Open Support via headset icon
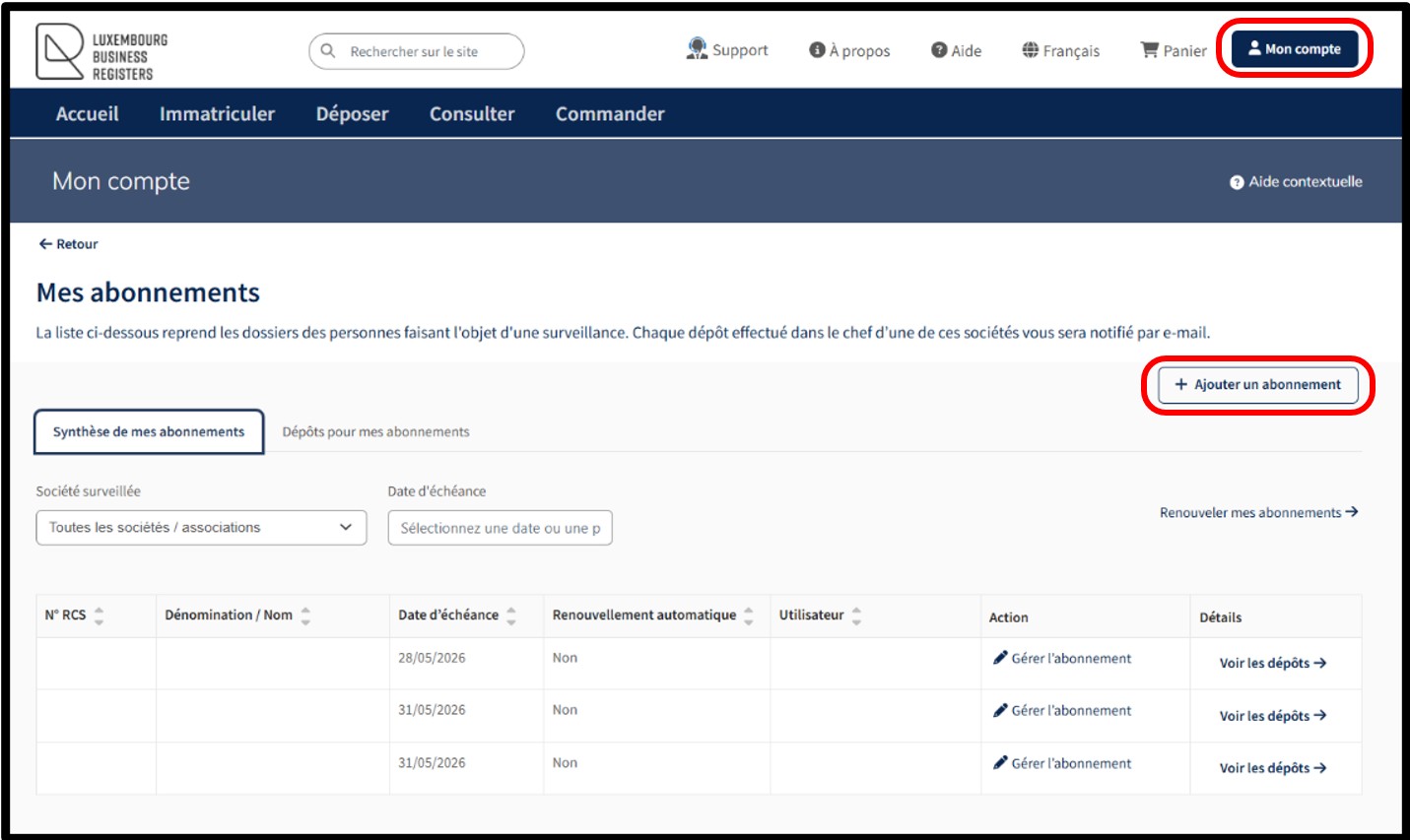This screenshot has height=840, width=1410. [697, 49]
